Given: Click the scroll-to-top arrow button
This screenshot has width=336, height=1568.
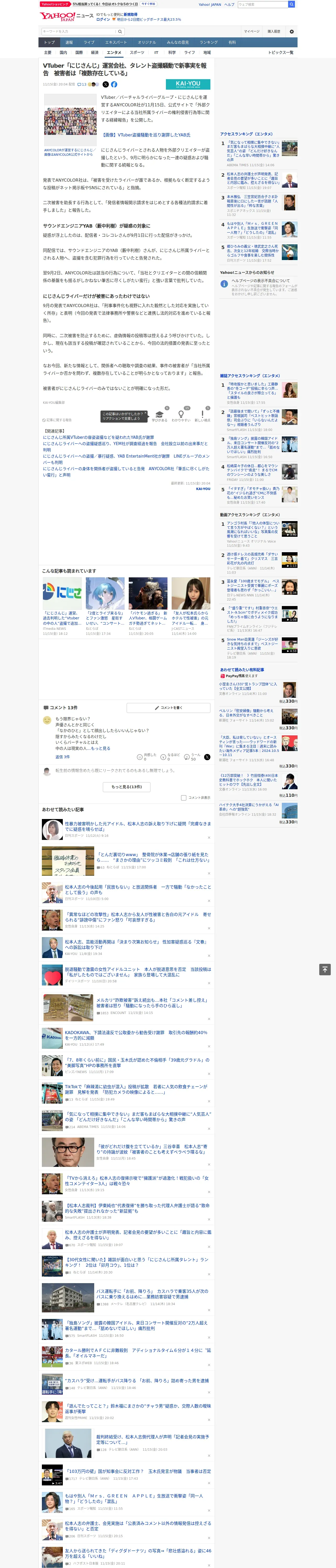Looking at the screenshot, I should point(324,969).
